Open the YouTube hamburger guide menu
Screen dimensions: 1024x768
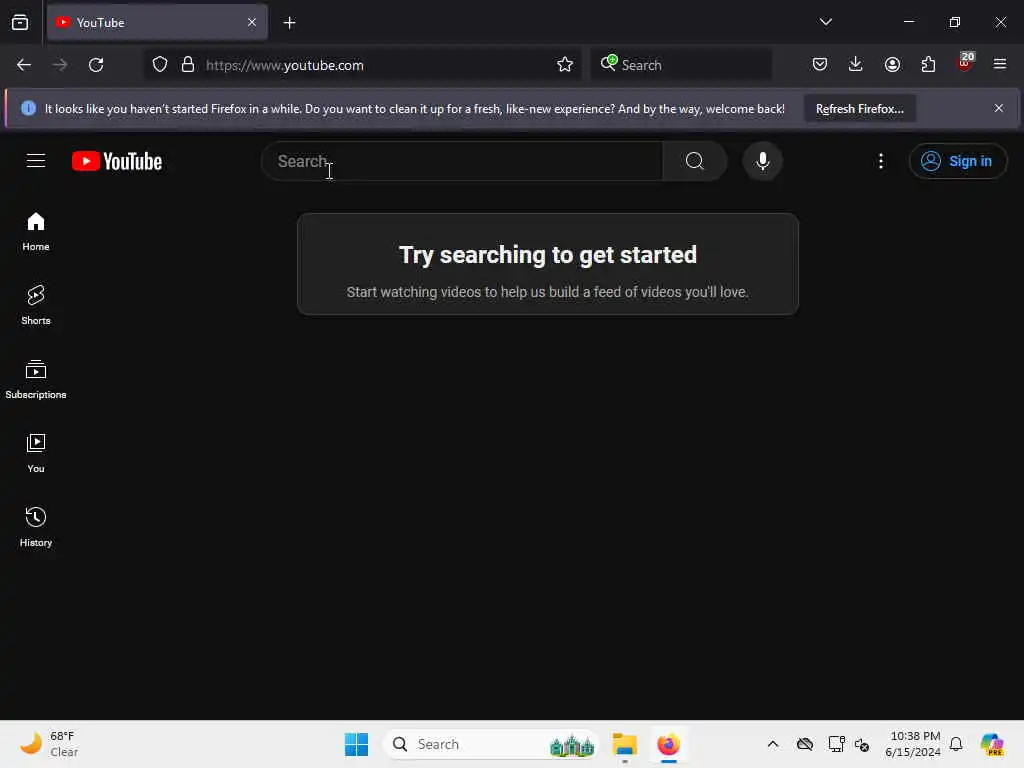(36, 161)
